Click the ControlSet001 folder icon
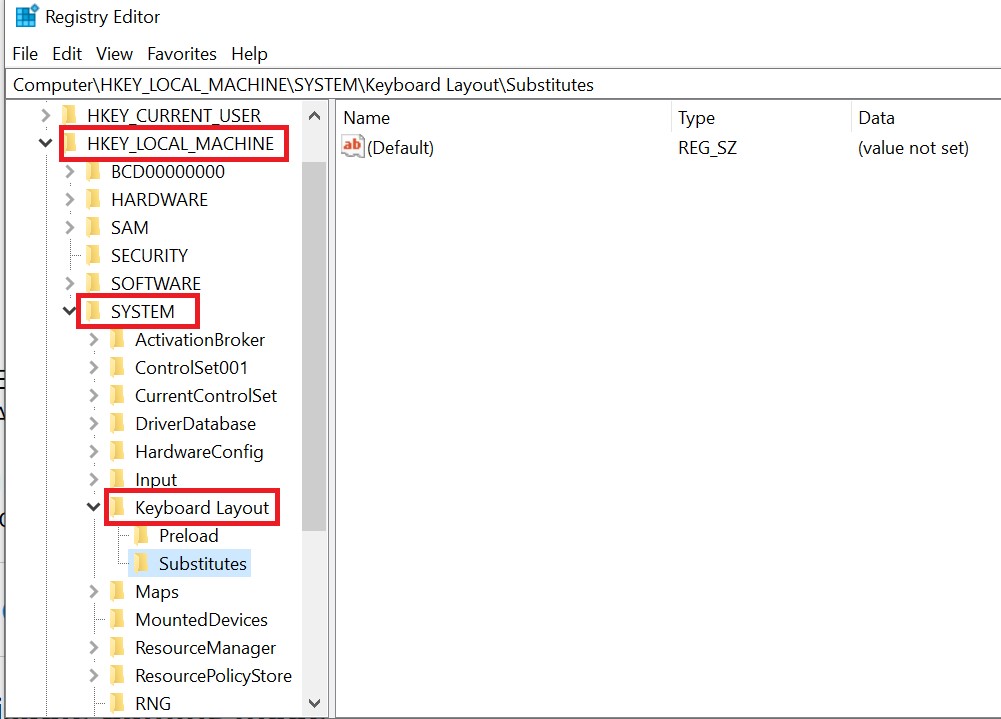This screenshot has height=719, width=1001. [x=117, y=367]
